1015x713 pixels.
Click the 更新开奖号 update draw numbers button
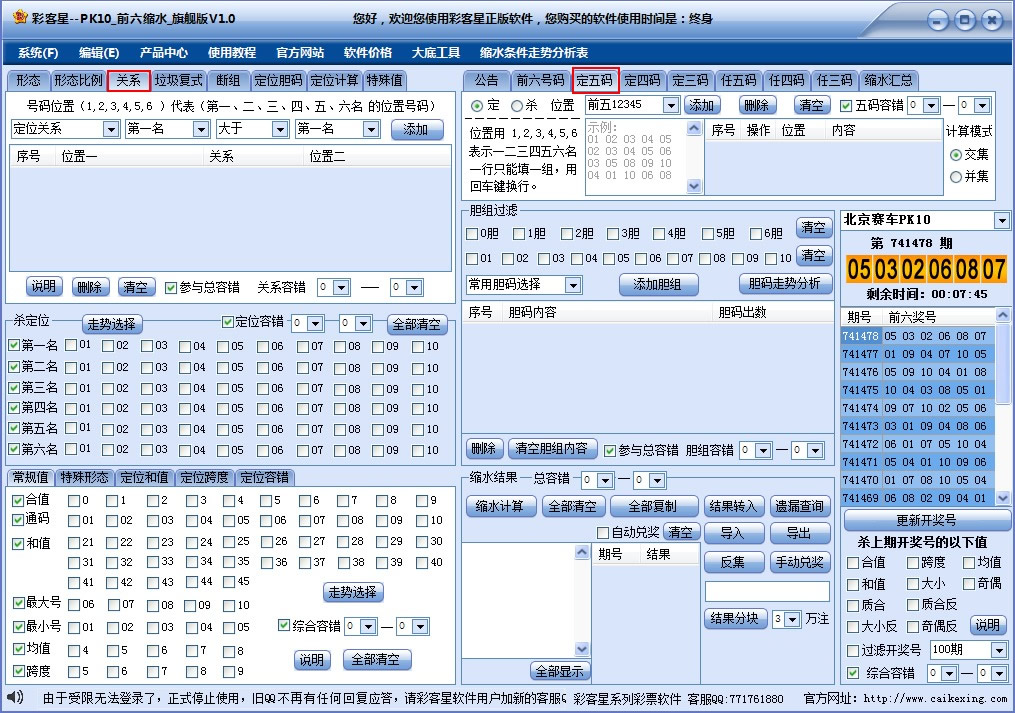coord(925,519)
